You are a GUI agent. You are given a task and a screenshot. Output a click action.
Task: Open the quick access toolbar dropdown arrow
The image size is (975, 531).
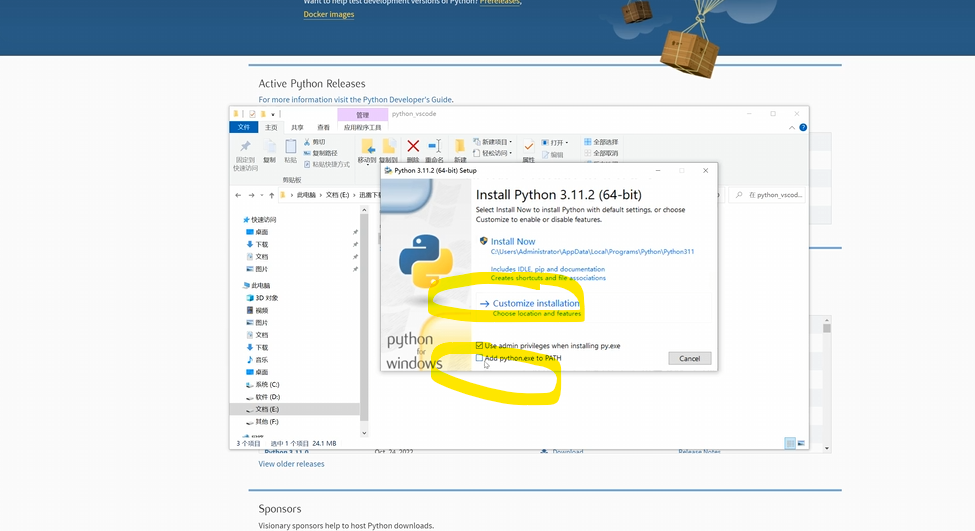[272, 114]
